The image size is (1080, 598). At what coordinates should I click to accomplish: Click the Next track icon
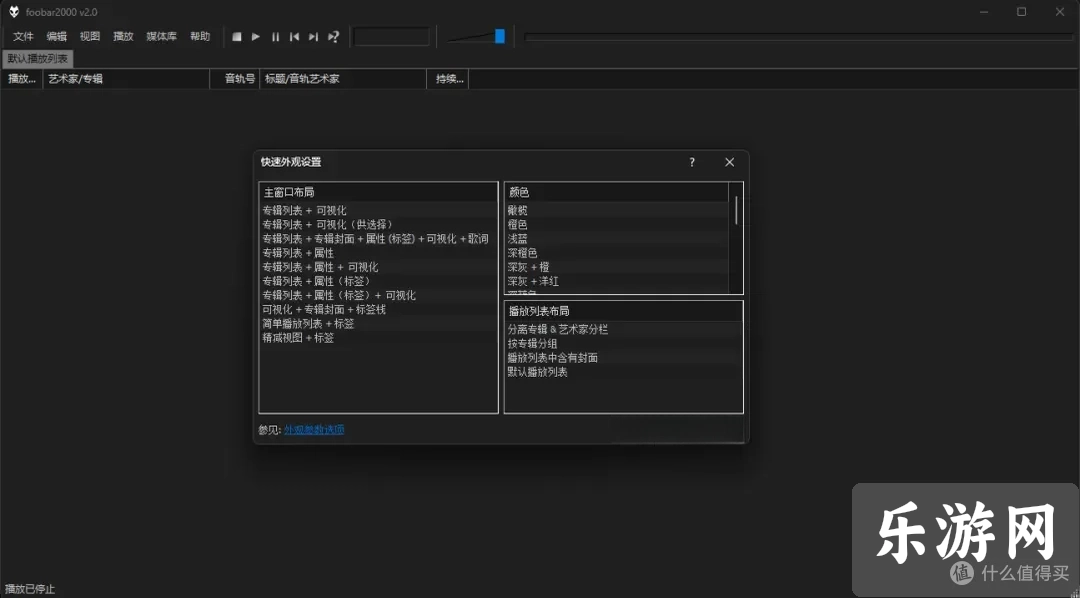[313, 37]
